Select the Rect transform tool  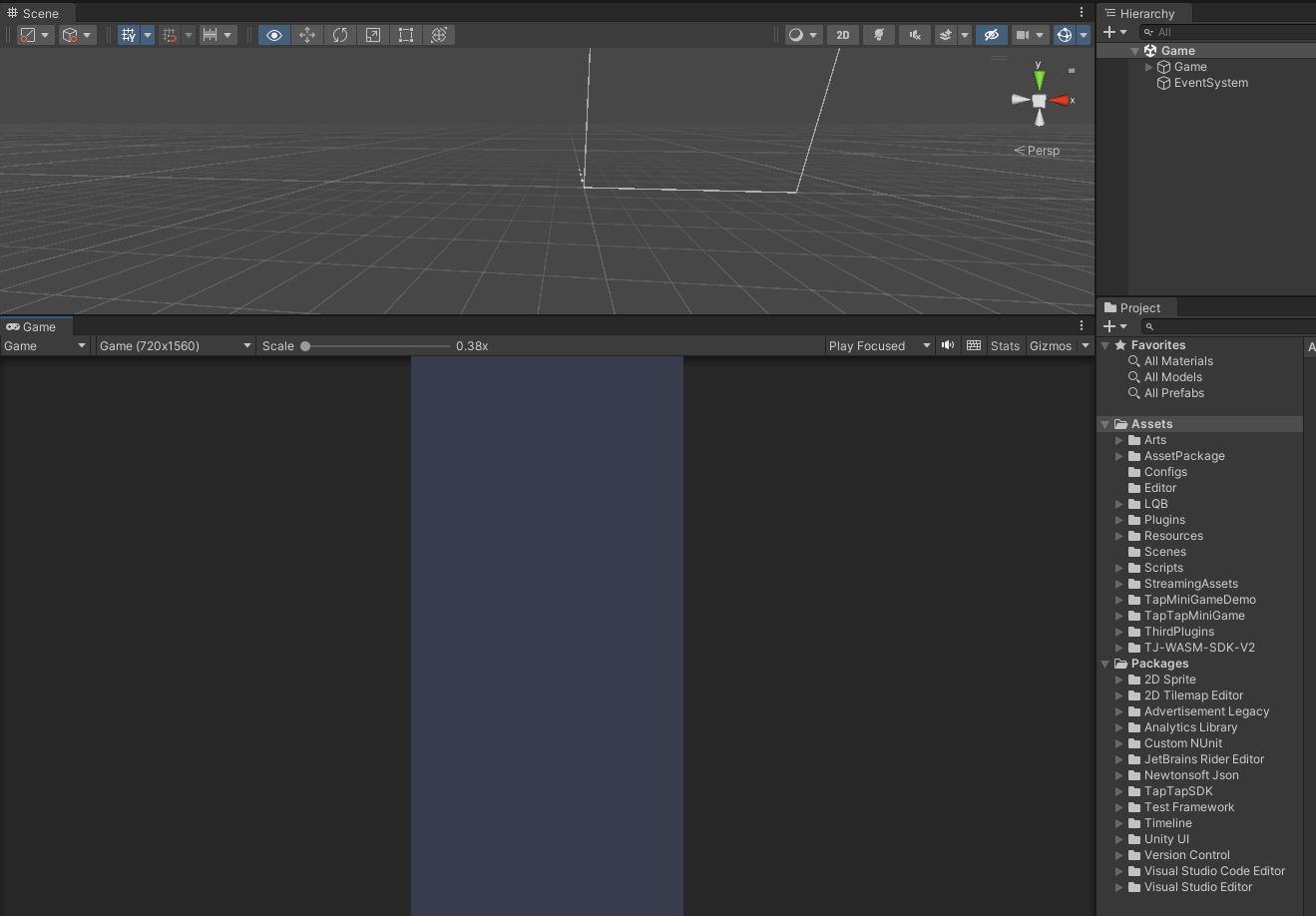[406, 35]
